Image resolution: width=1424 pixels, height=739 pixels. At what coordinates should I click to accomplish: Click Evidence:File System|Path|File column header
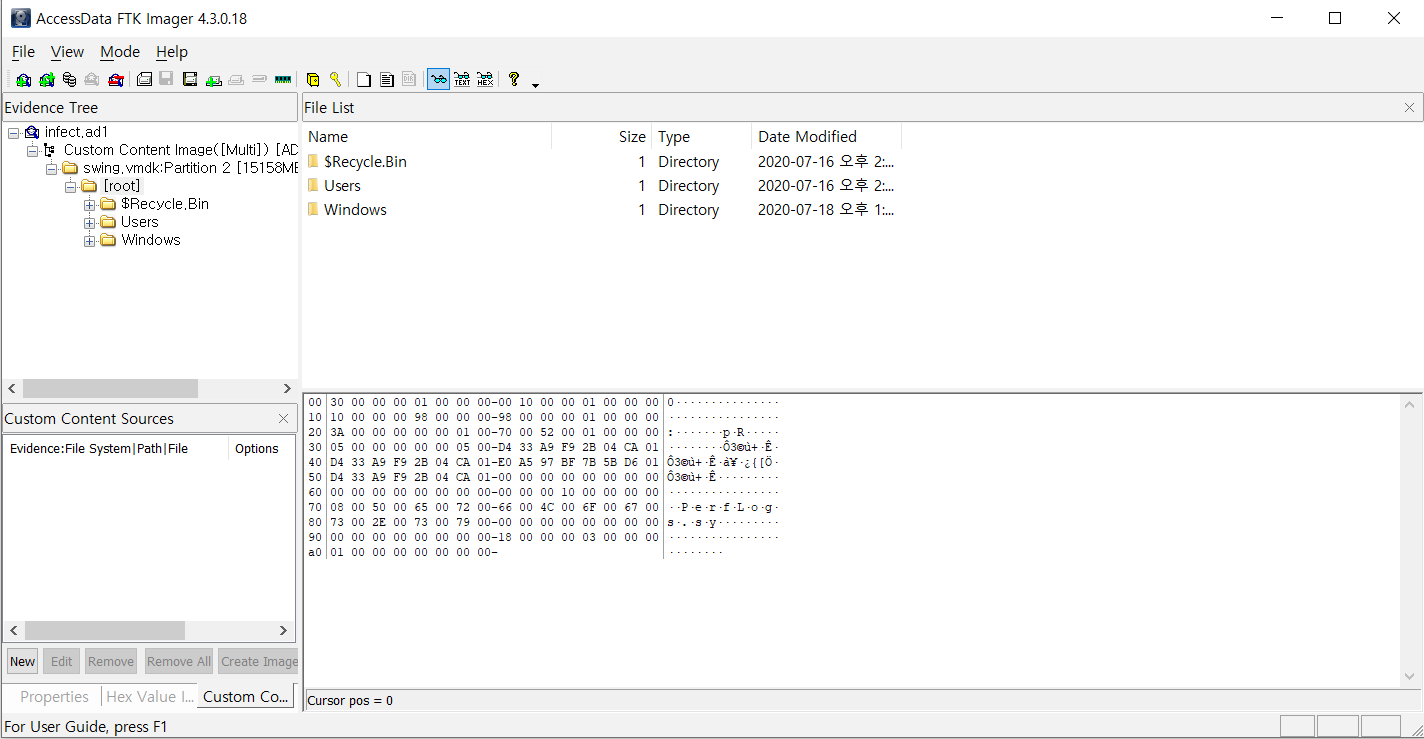(116, 449)
